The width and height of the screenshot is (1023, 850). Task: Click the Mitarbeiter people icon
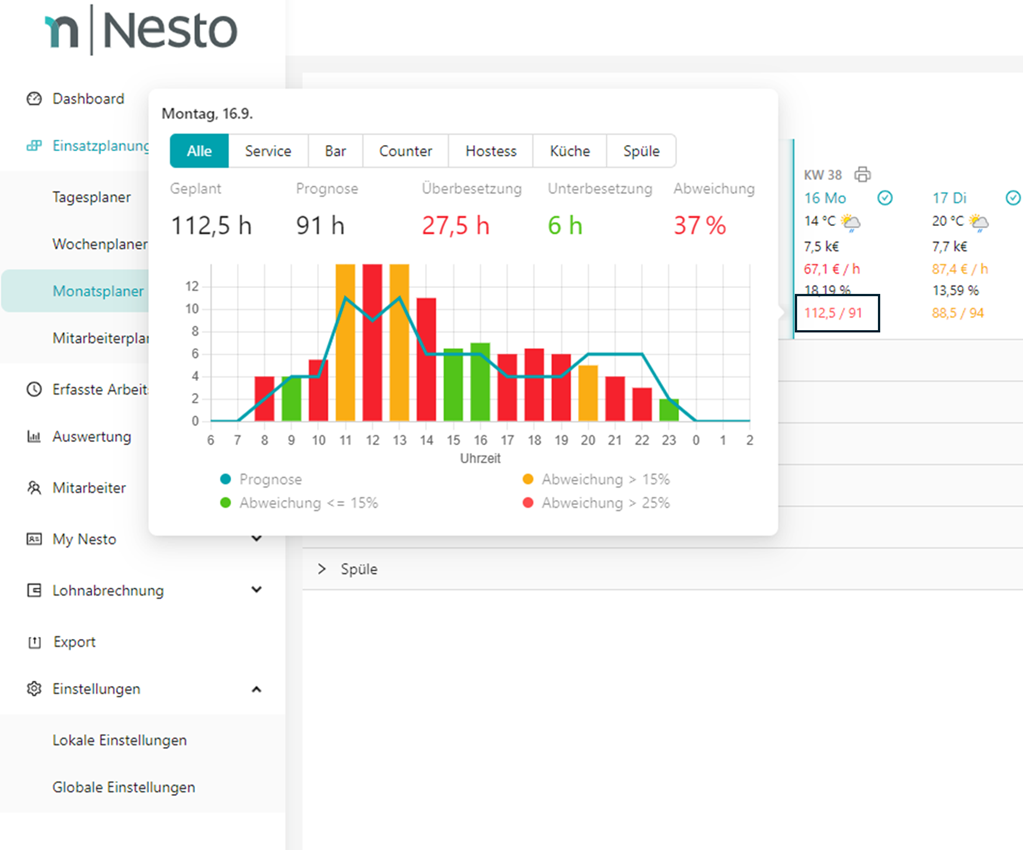pyautogui.click(x=34, y=488)
